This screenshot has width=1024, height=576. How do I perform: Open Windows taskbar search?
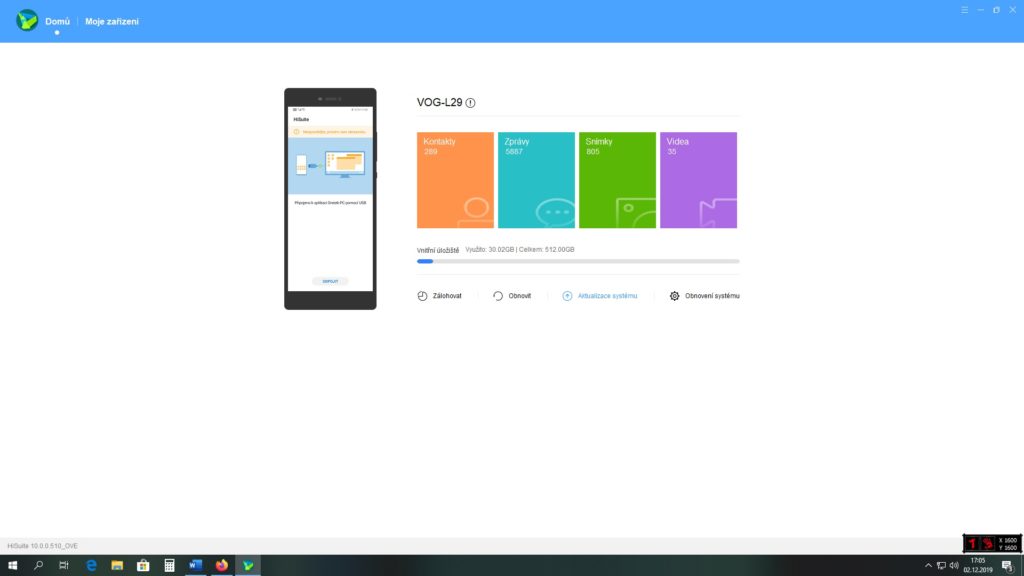[38, 566]
